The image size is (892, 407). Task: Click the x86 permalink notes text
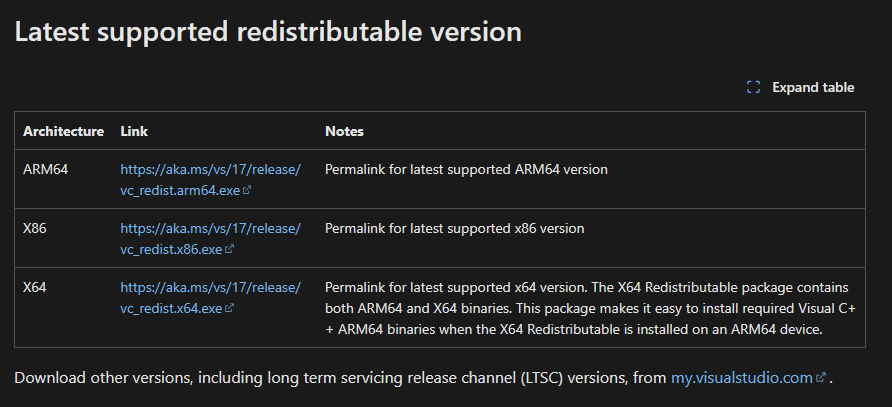click(x=454, y=228)
